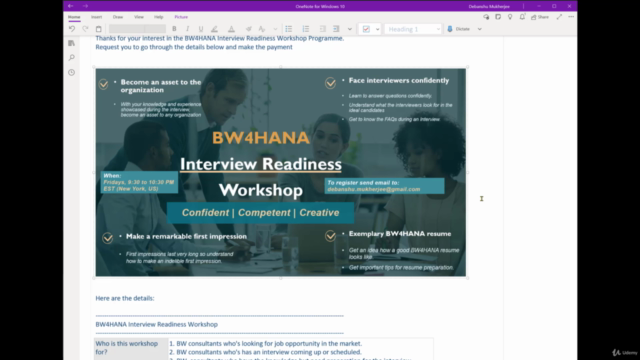This screenshot has height=360, width=640.
Task: Show the notebooks navigation icon
Action: tap(72, 43)
